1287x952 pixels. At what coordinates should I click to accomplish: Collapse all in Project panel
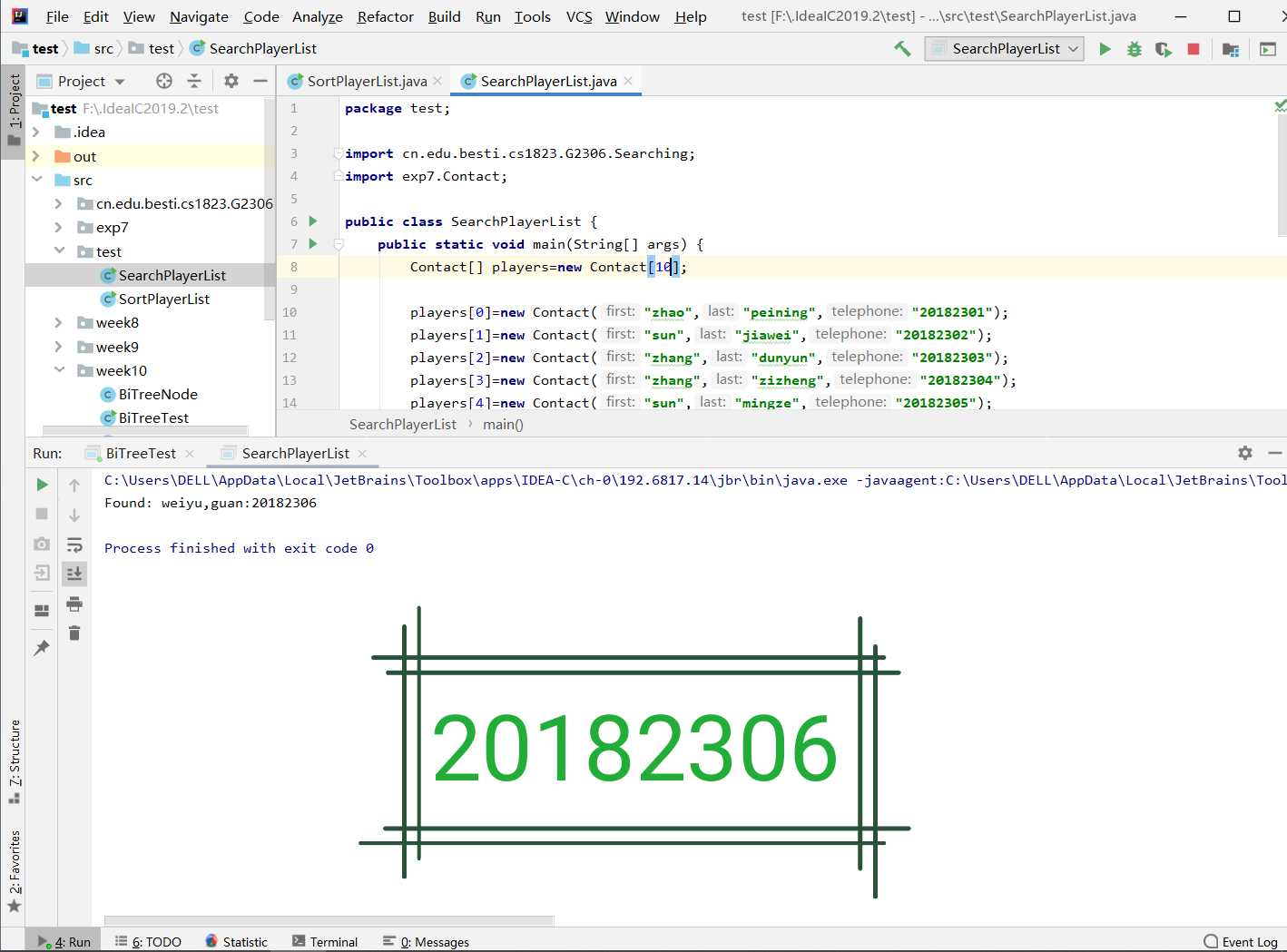click(x=194, y=81)
